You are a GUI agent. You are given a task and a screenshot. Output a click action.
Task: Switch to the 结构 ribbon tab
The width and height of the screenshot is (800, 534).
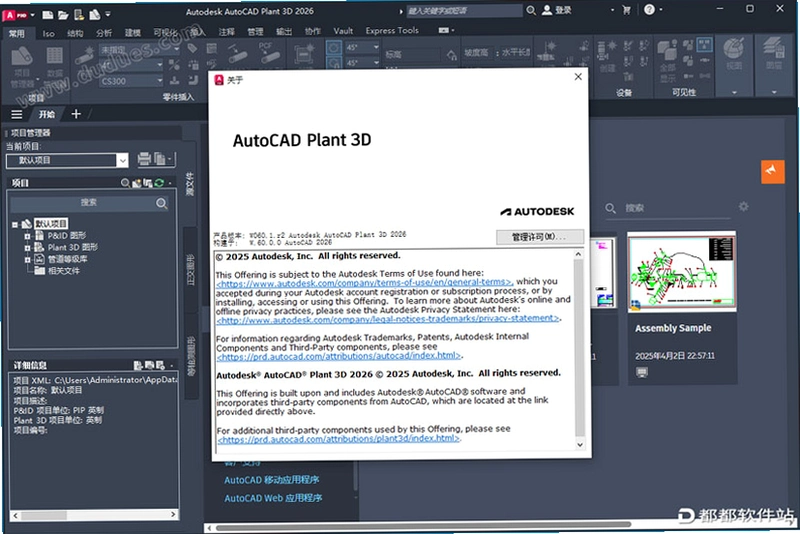pos(75,33)
